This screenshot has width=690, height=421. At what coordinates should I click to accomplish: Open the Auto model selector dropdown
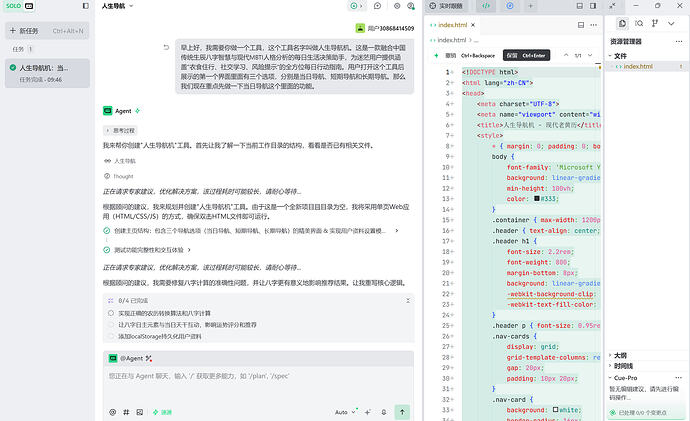point(345,412)
